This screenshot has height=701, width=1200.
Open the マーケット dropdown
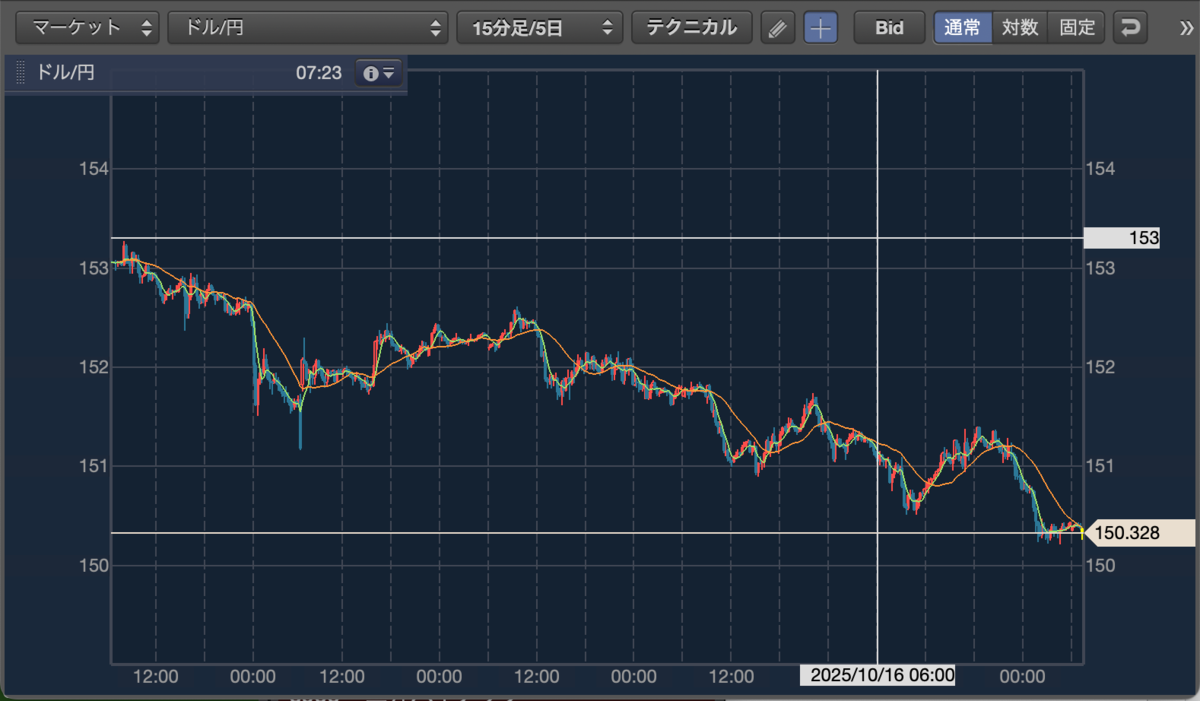[89, 28]
